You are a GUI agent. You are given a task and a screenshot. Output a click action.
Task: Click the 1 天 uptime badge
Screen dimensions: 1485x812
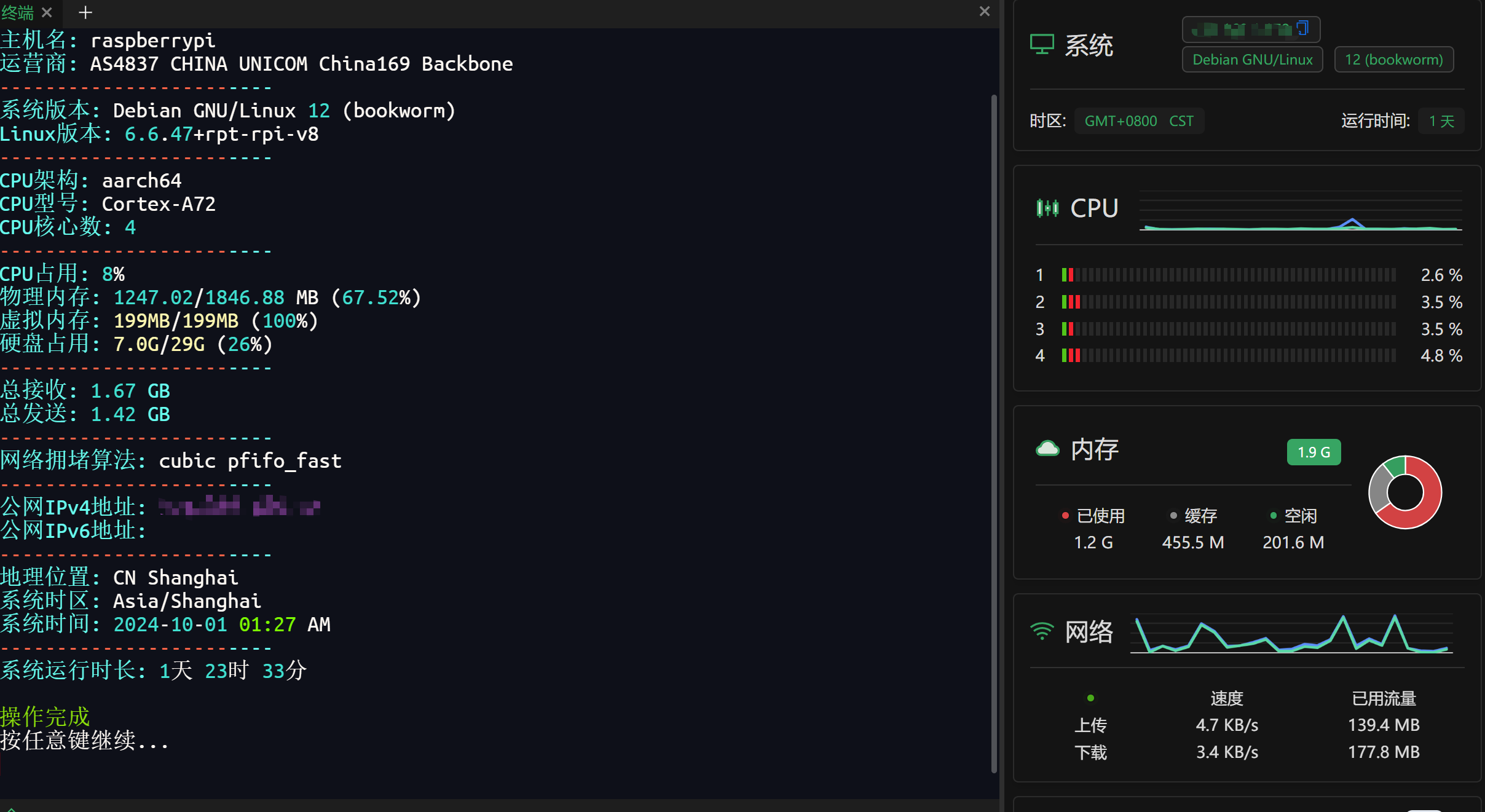click(x=1441, y=121)
